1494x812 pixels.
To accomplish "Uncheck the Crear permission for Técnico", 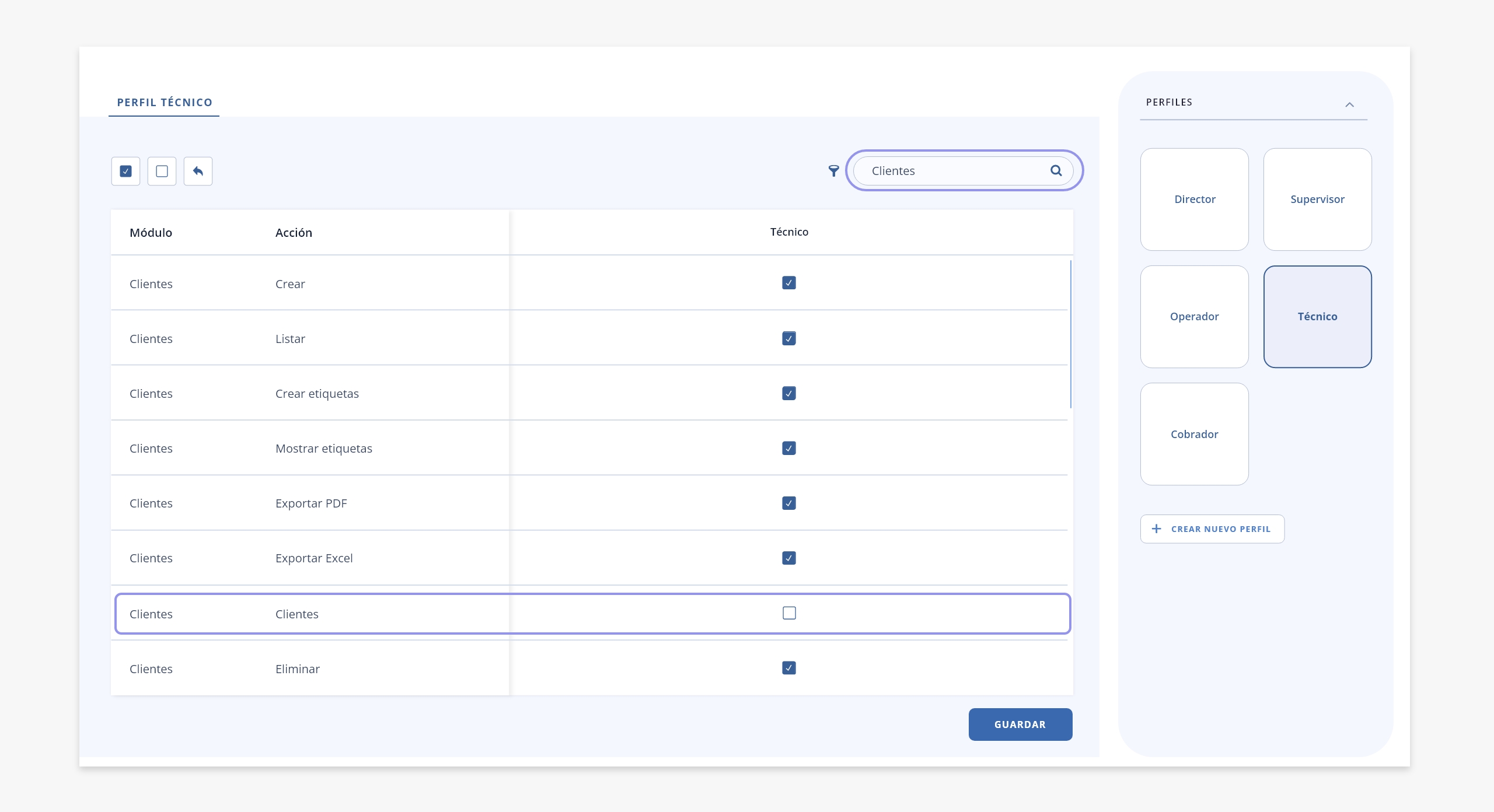I will [789, 283].
